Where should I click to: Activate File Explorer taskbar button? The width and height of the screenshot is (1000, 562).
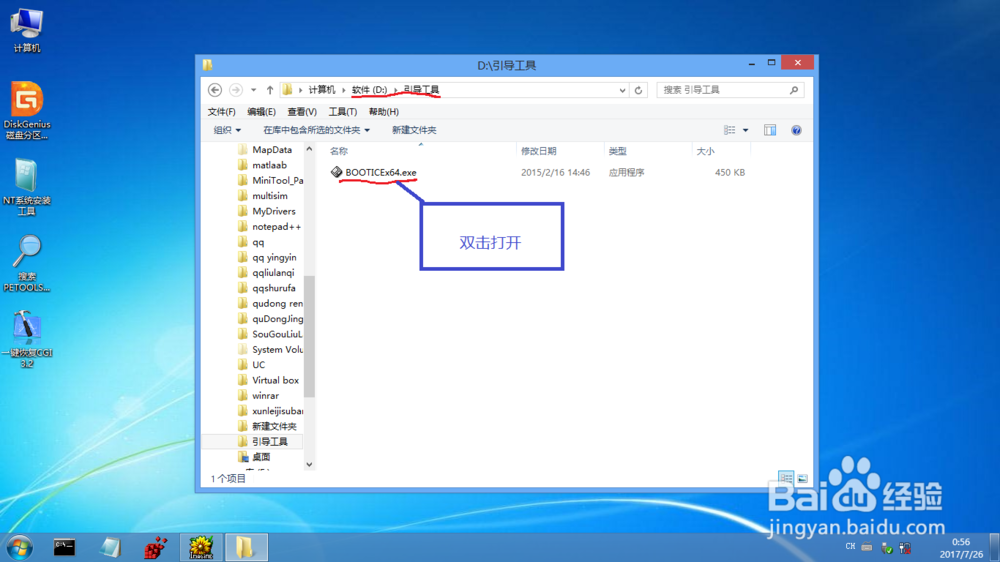(246, 547)
